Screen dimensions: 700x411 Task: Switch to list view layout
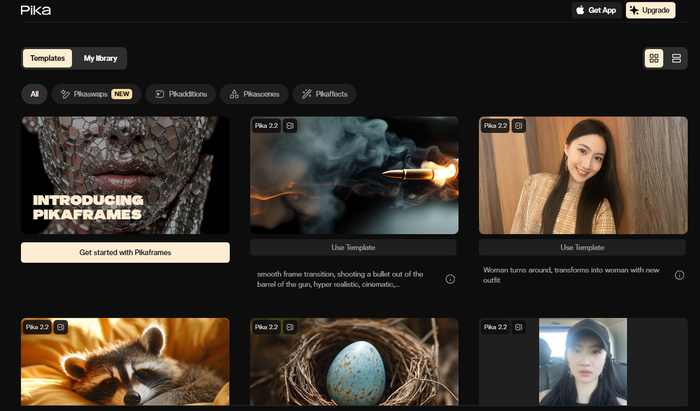tap(677, 58)
